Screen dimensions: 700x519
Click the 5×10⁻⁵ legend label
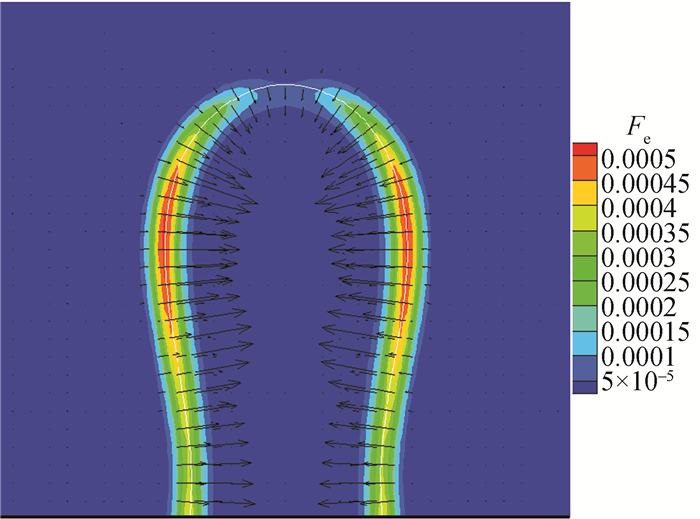tap(638, 382)
